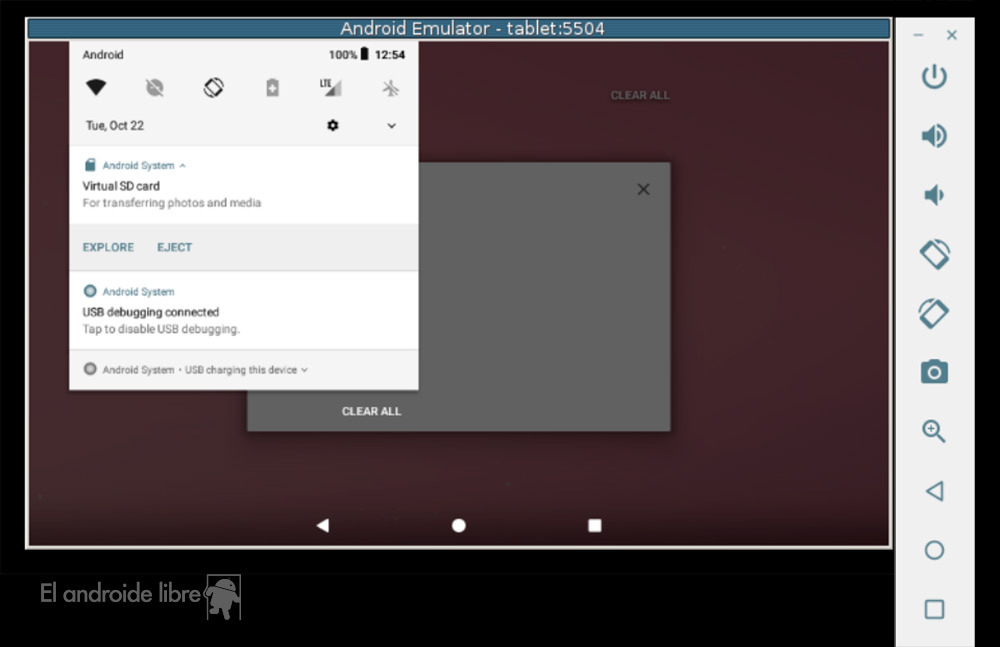
Task: Tap the Android navigation bar home circle
Action: (459, 525)
